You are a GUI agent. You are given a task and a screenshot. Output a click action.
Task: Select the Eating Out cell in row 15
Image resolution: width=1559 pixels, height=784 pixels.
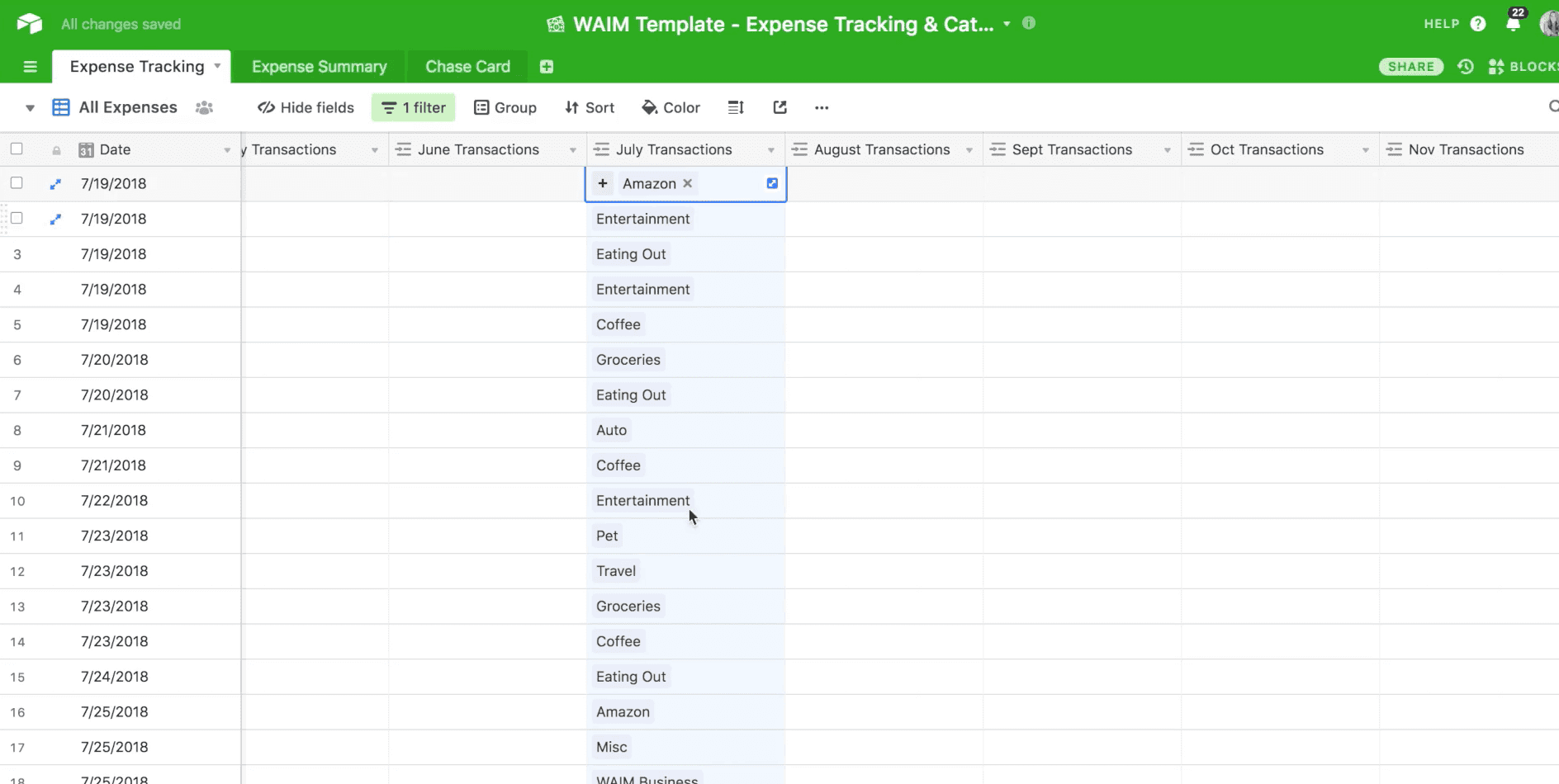685,677
